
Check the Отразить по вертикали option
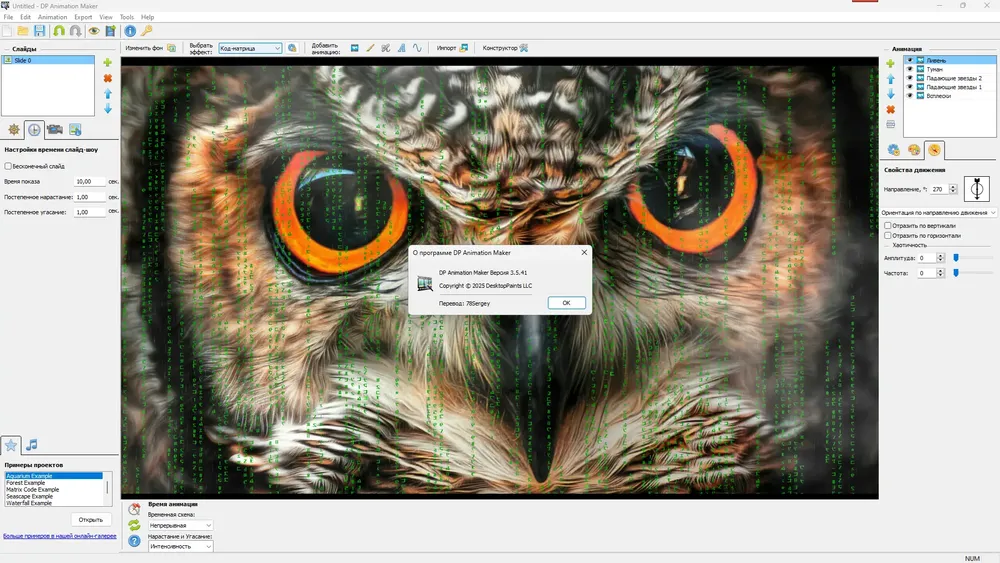(887, 225)
